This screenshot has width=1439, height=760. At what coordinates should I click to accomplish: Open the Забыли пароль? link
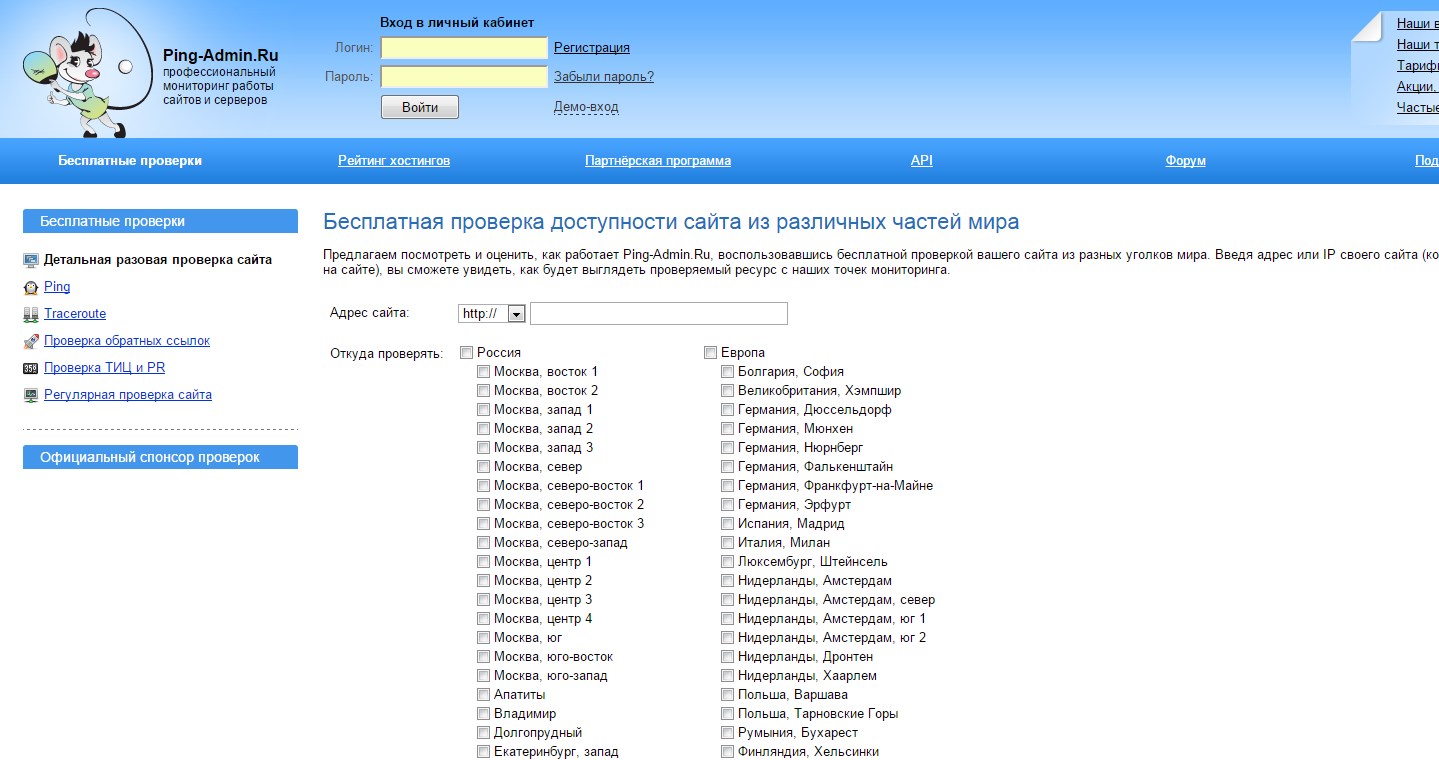(x=604, y=77)
